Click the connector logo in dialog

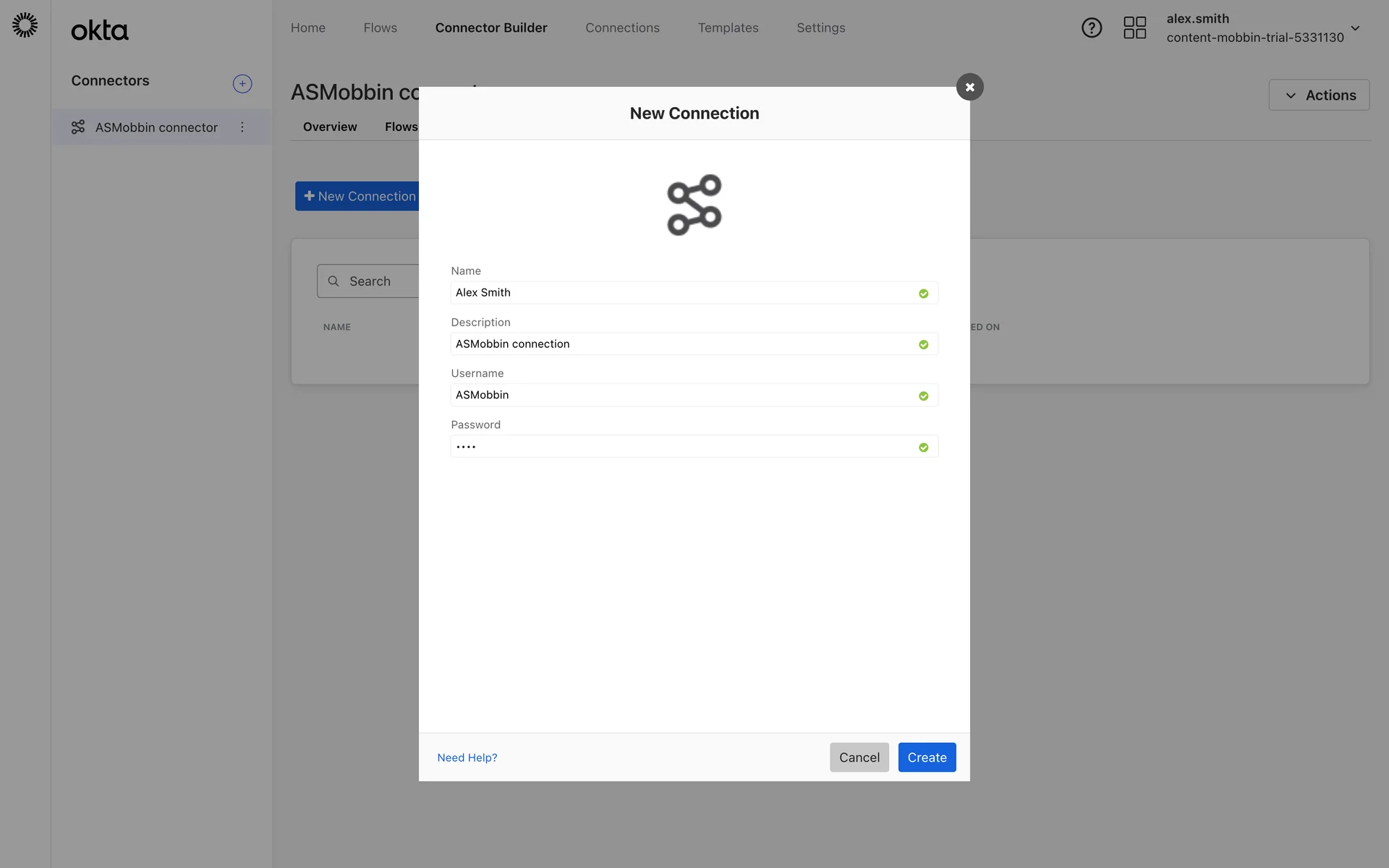(694, 205)
